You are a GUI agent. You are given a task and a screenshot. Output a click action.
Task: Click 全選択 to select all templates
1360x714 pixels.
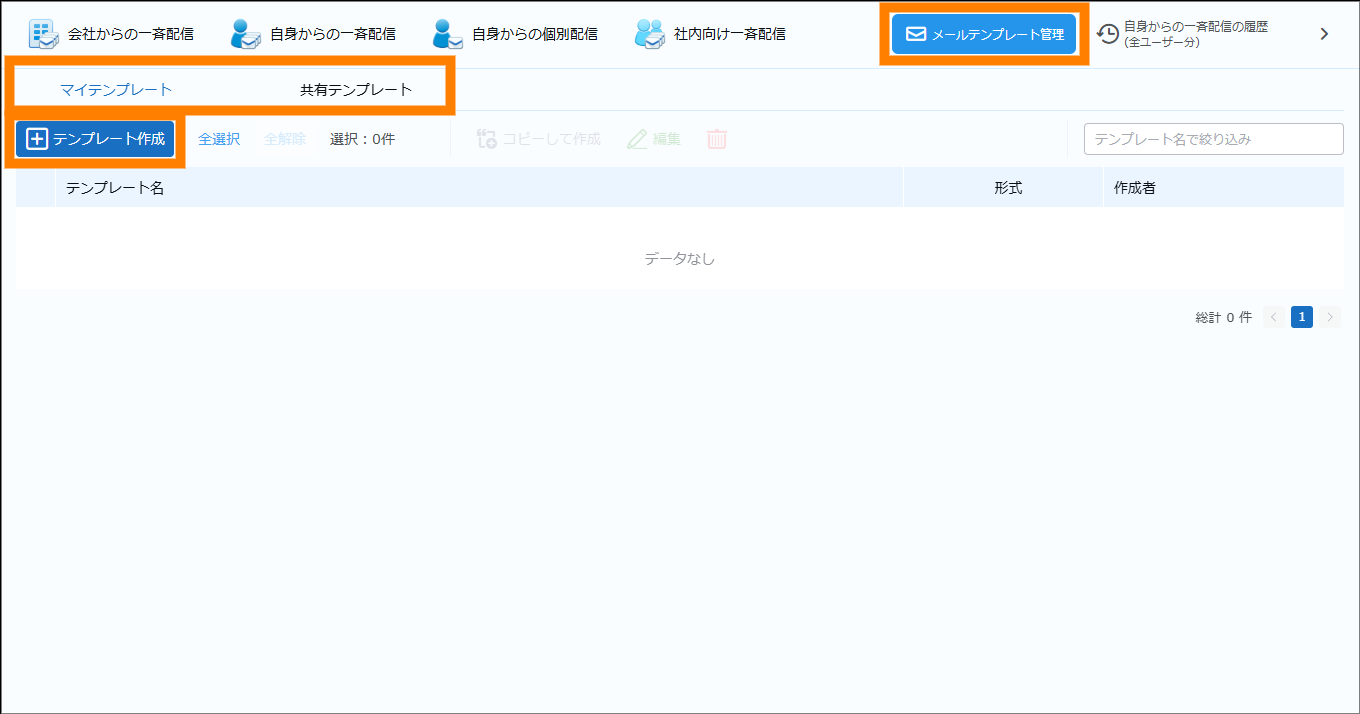[219, 139]
